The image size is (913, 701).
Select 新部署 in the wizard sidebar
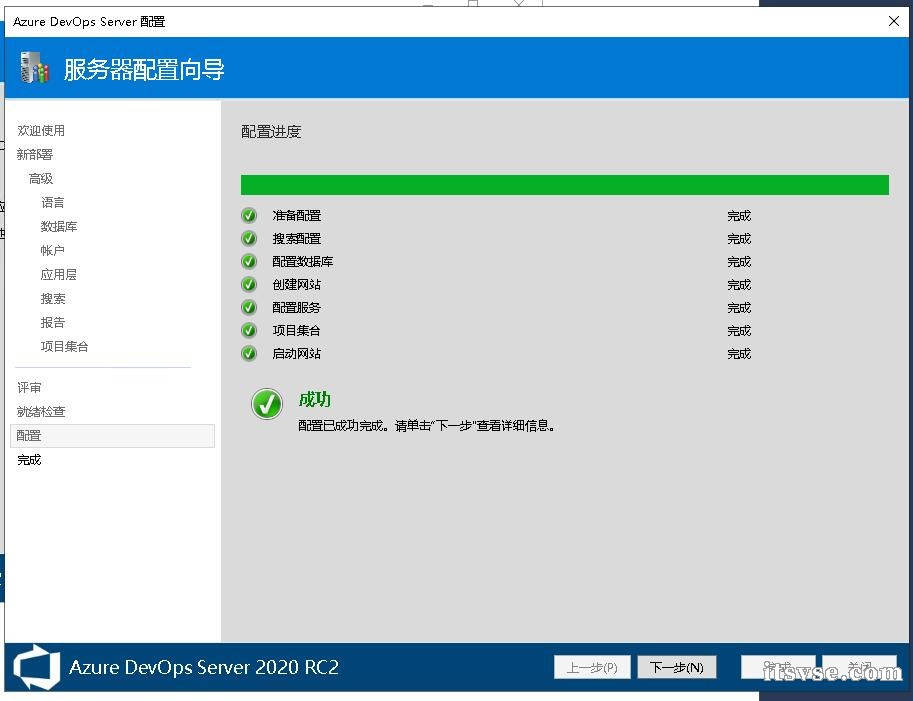[x=35, y=154]
